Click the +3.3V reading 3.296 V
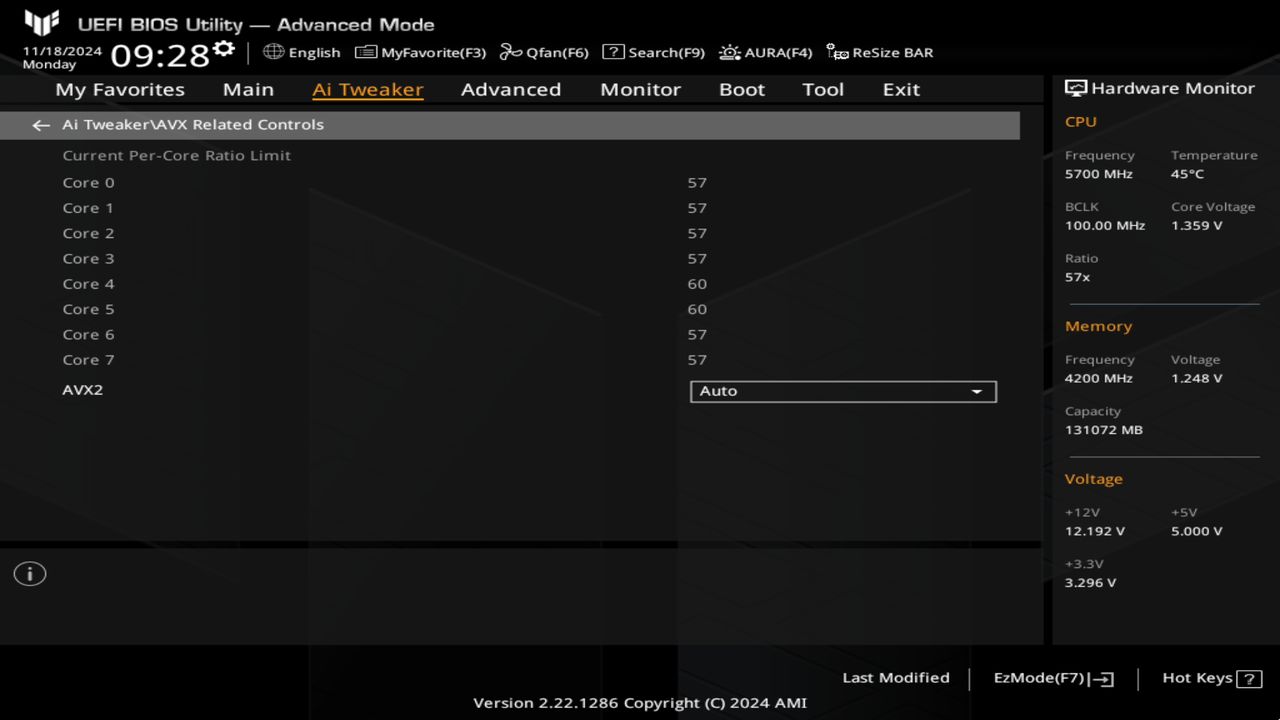1280x720 pixels. pyautogui.click(x=1091, y=583)
